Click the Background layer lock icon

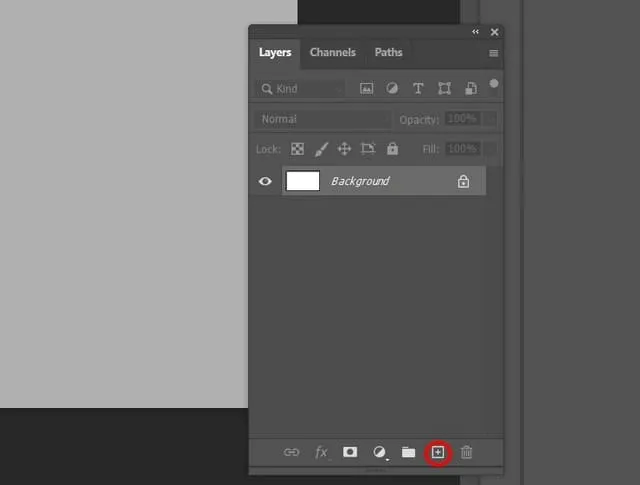[x=463, y=181]
